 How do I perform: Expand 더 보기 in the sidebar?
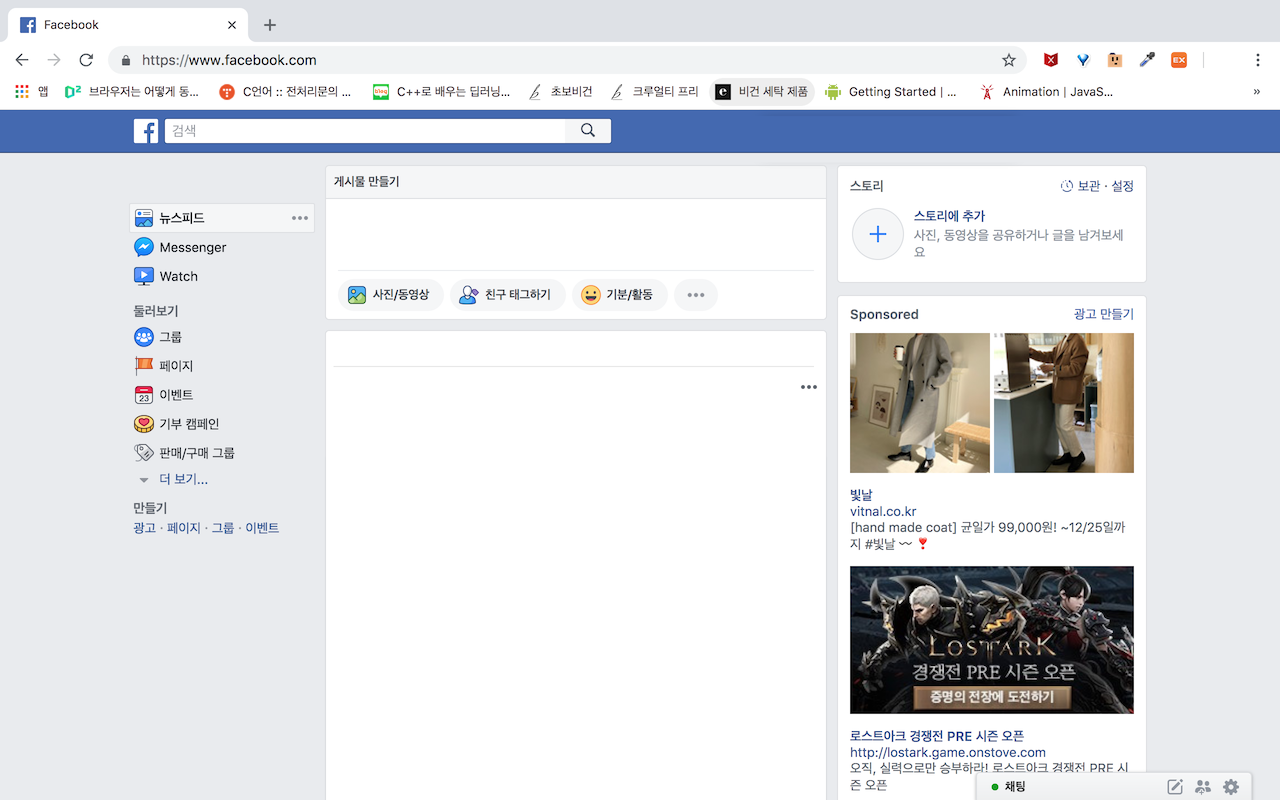click(183, 480)
